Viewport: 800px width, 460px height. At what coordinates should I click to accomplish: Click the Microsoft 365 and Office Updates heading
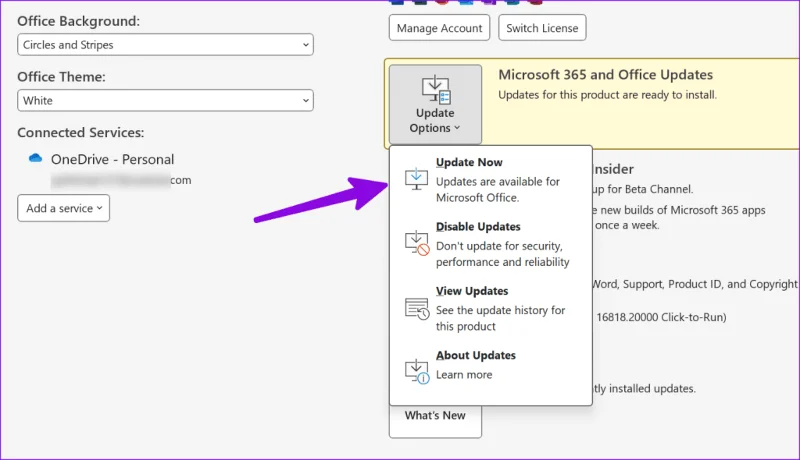(606, 74)
